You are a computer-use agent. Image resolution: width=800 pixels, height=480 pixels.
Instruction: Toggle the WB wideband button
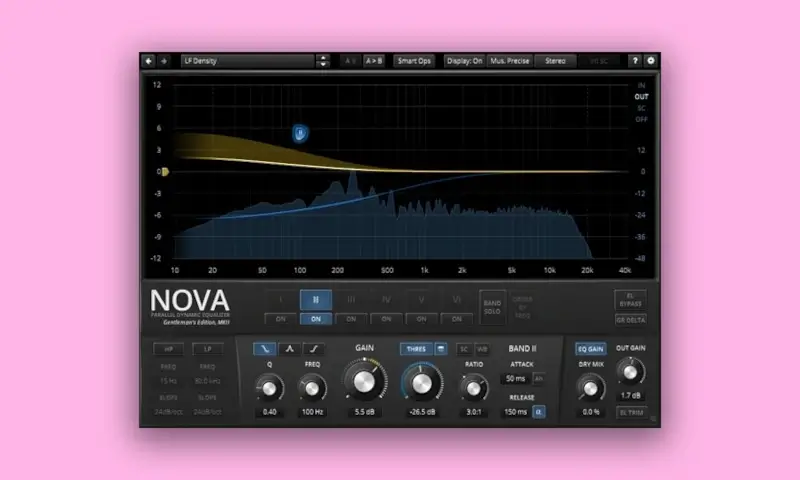482,349
